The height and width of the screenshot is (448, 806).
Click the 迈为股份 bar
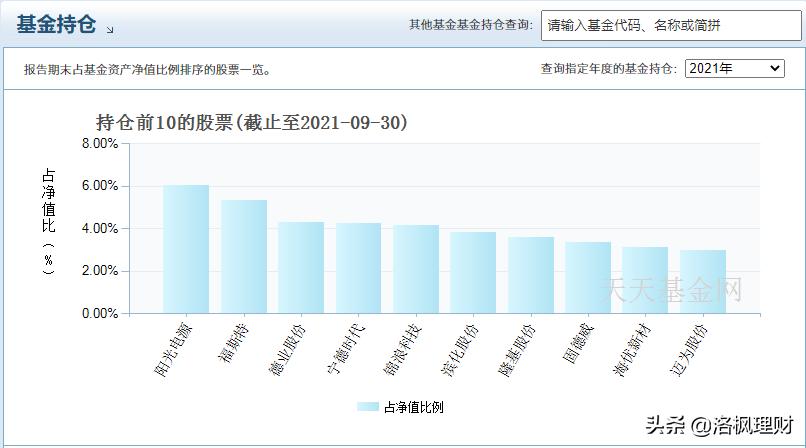tap(702, 282)
